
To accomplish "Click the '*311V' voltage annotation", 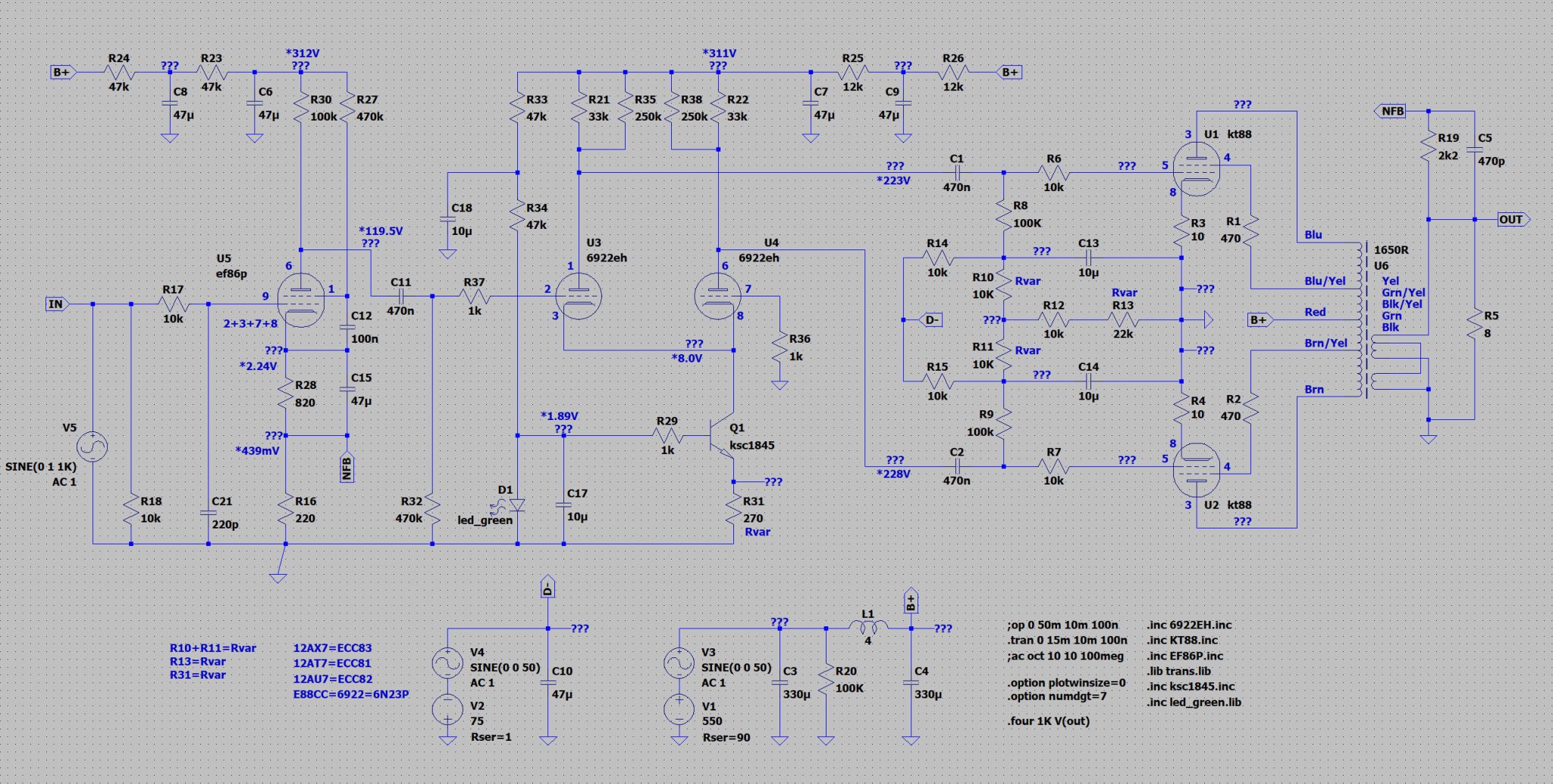I will tap(719, 53).
